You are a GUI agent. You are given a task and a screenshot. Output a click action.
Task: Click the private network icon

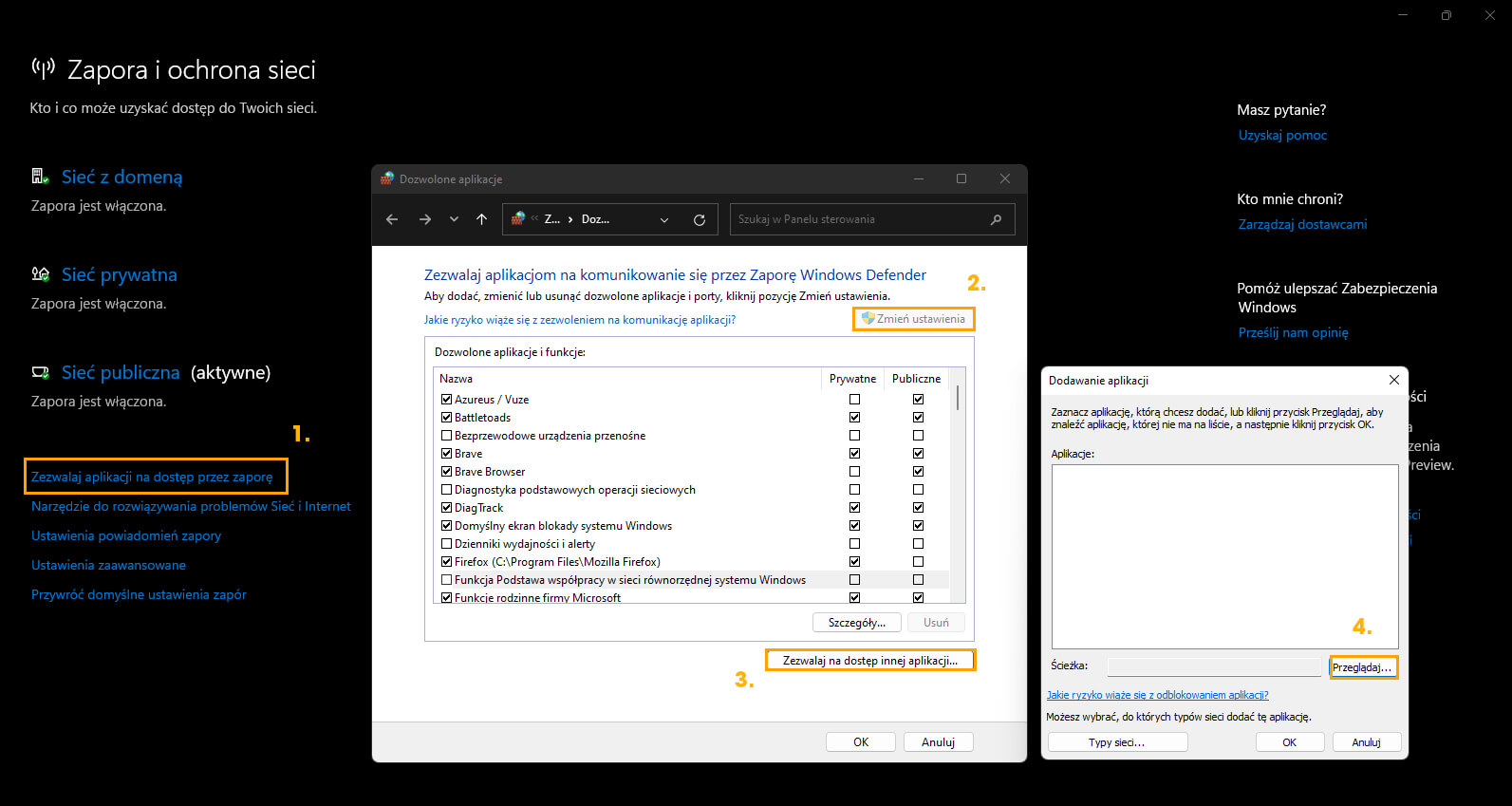point(40,274)
